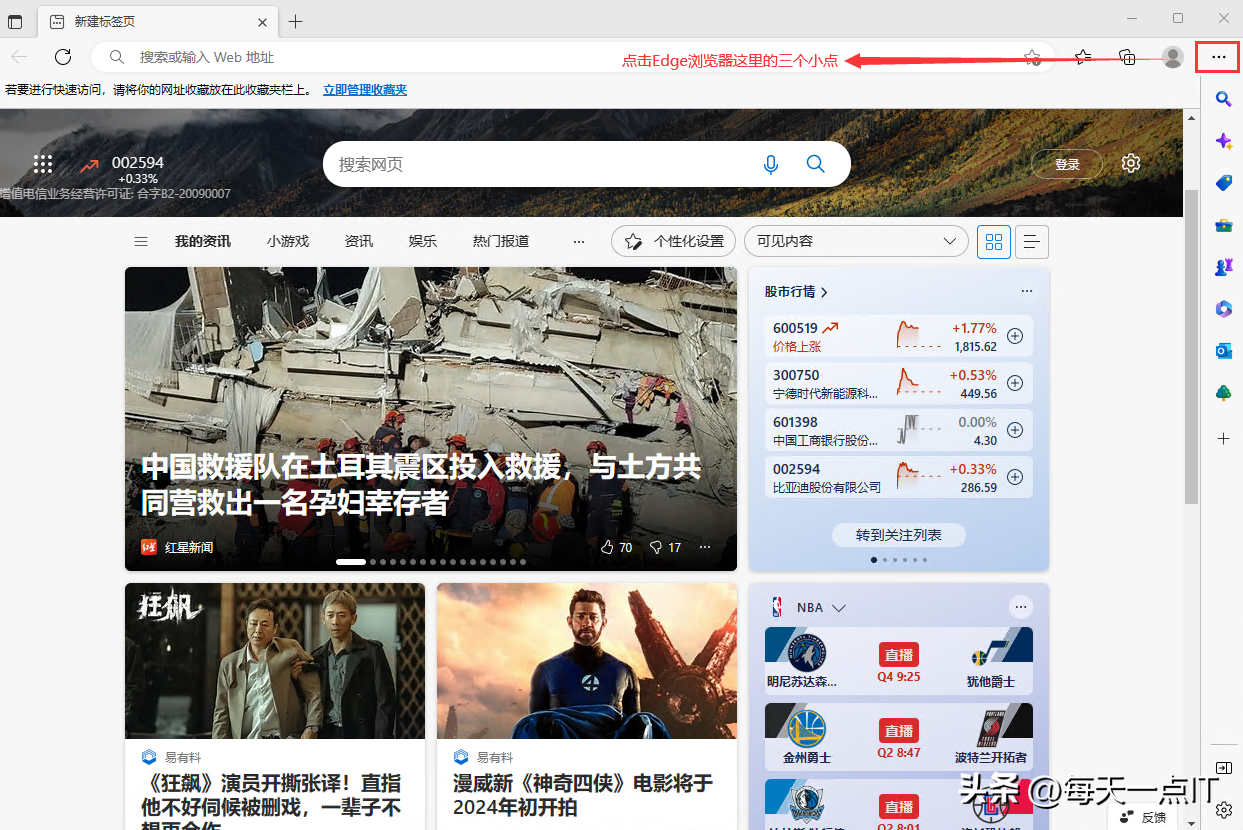1243x830 pixels.
Task: Open sidebar settings gear
Action: pos(1223,810)
